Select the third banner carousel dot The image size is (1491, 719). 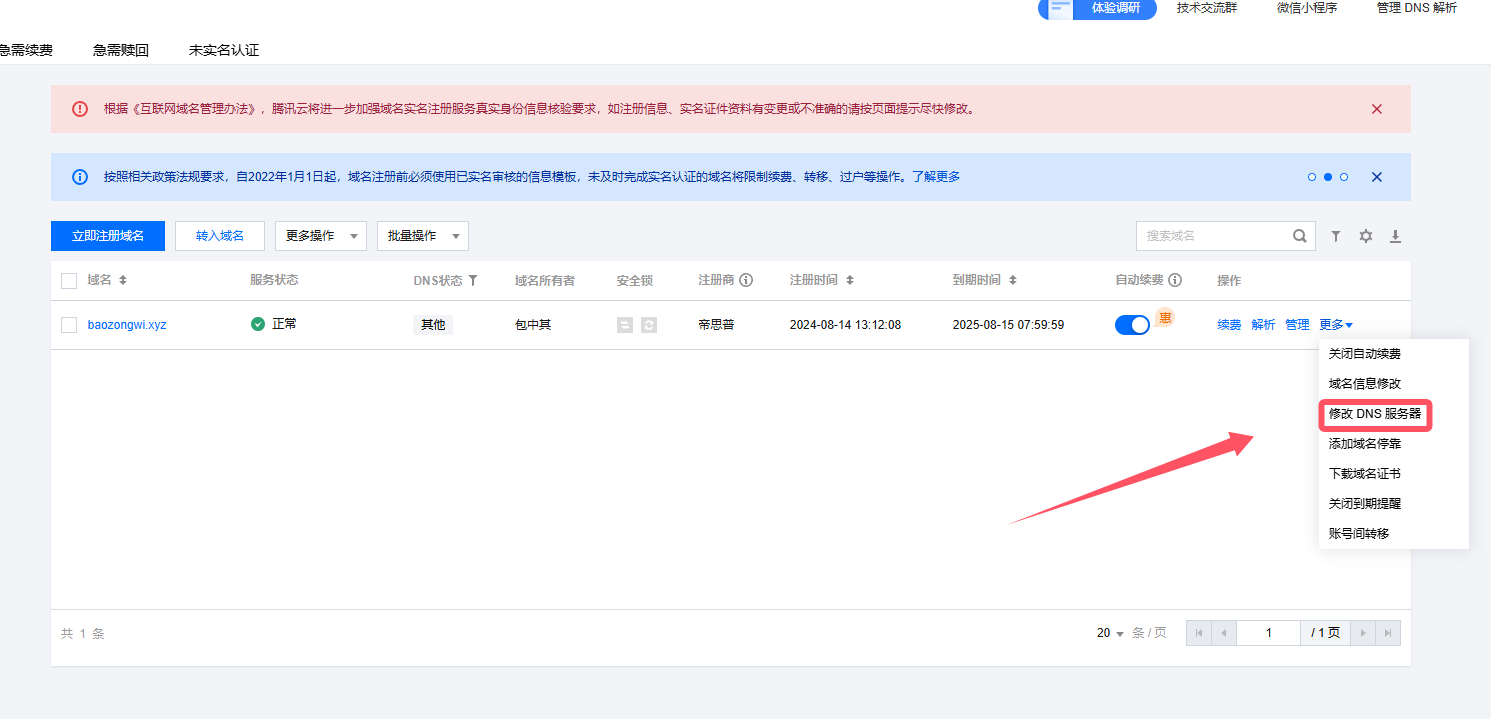pos(1344,177)
